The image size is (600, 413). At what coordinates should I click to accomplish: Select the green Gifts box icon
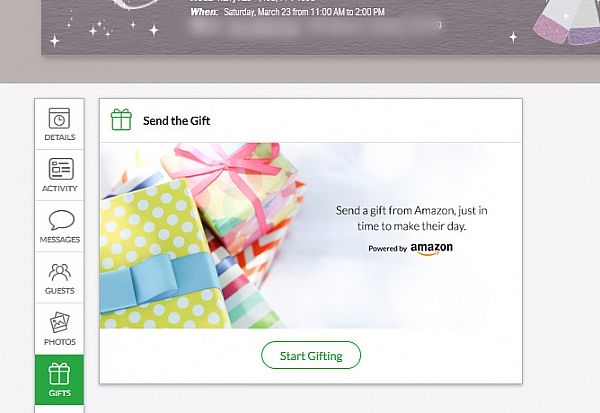pos(59,374)
